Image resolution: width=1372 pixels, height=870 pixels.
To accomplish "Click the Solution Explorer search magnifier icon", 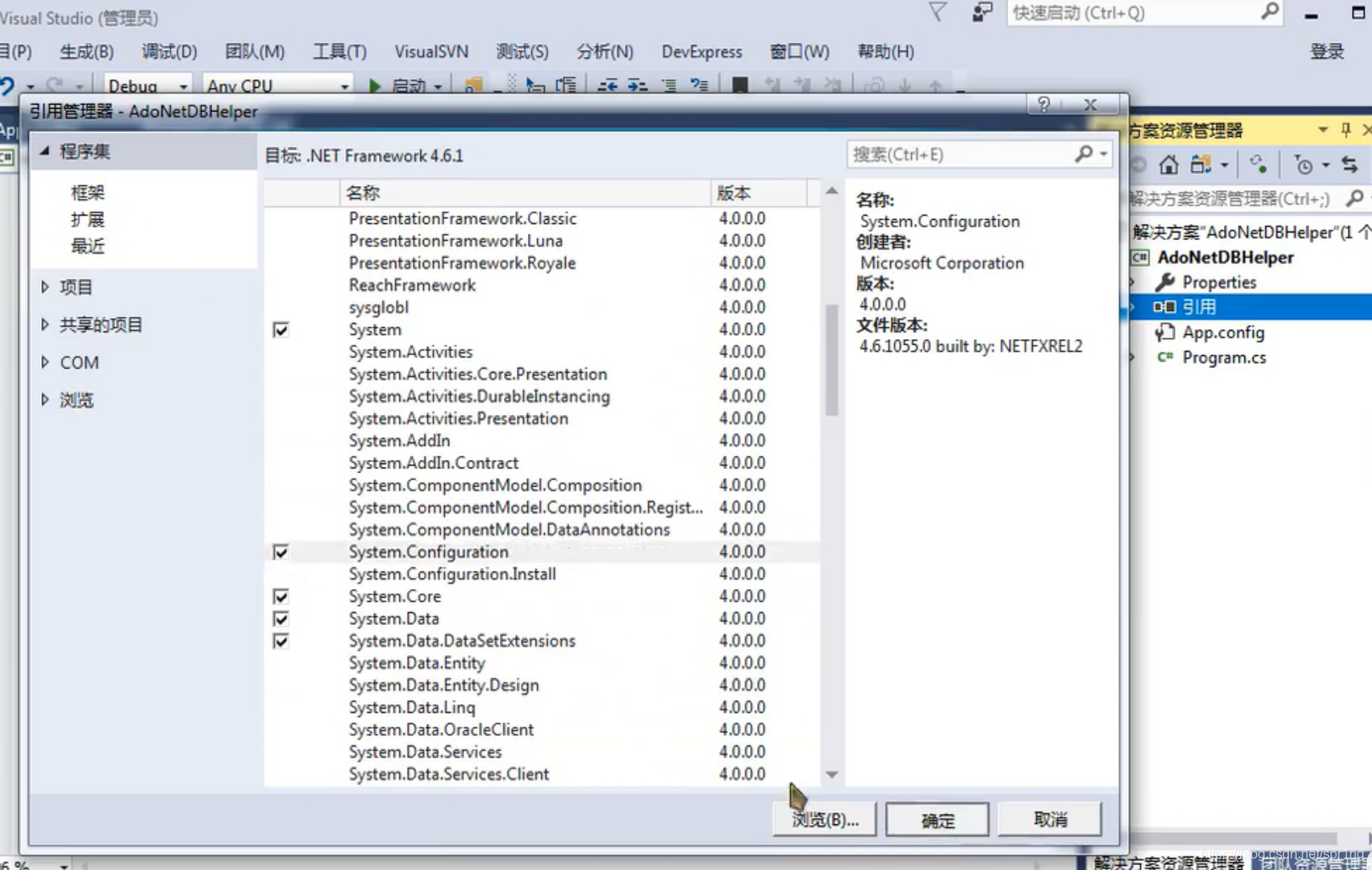I will coord(1354,198).
